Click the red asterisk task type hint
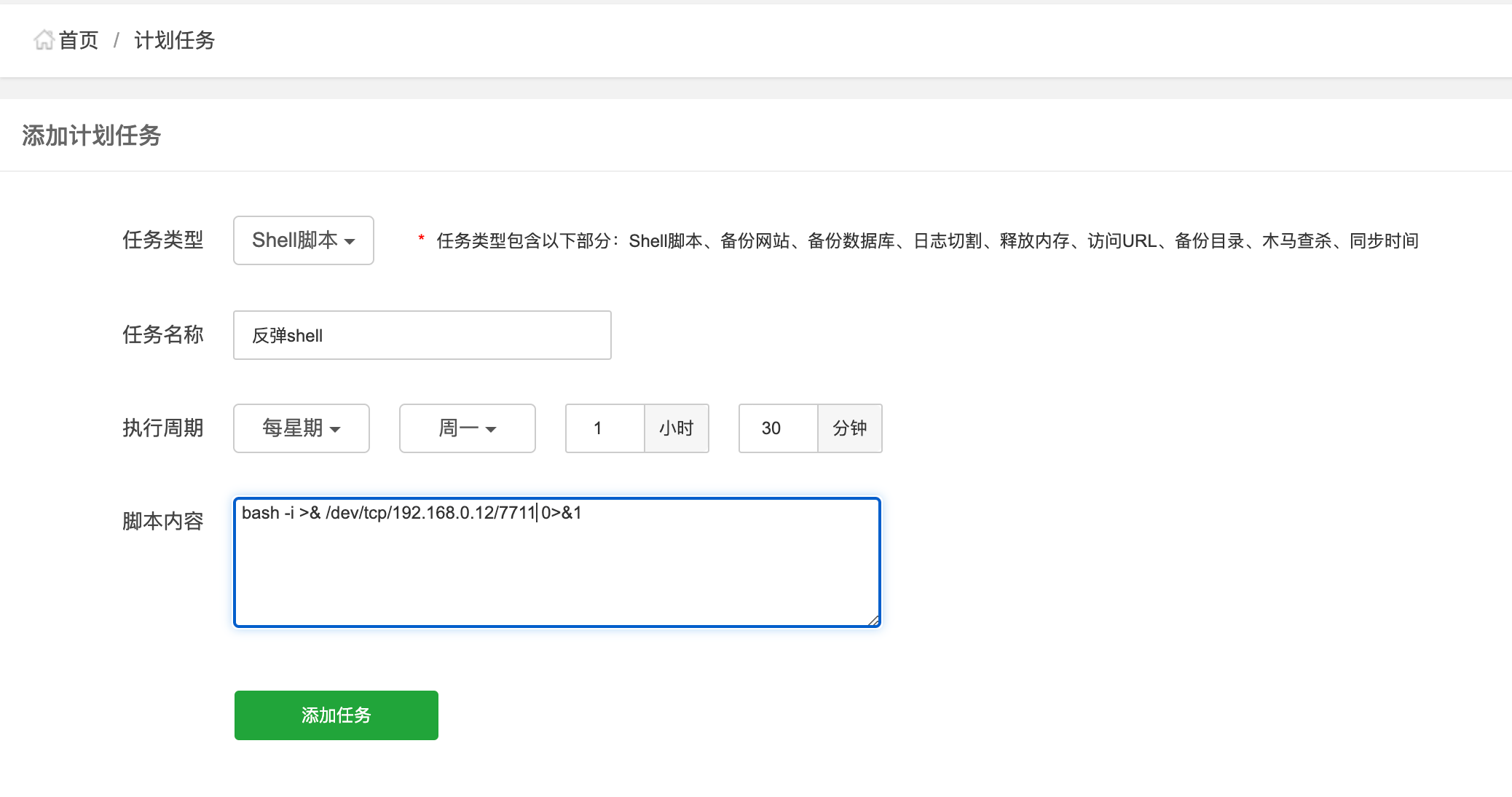The image size is (1512, 797). 421,238
